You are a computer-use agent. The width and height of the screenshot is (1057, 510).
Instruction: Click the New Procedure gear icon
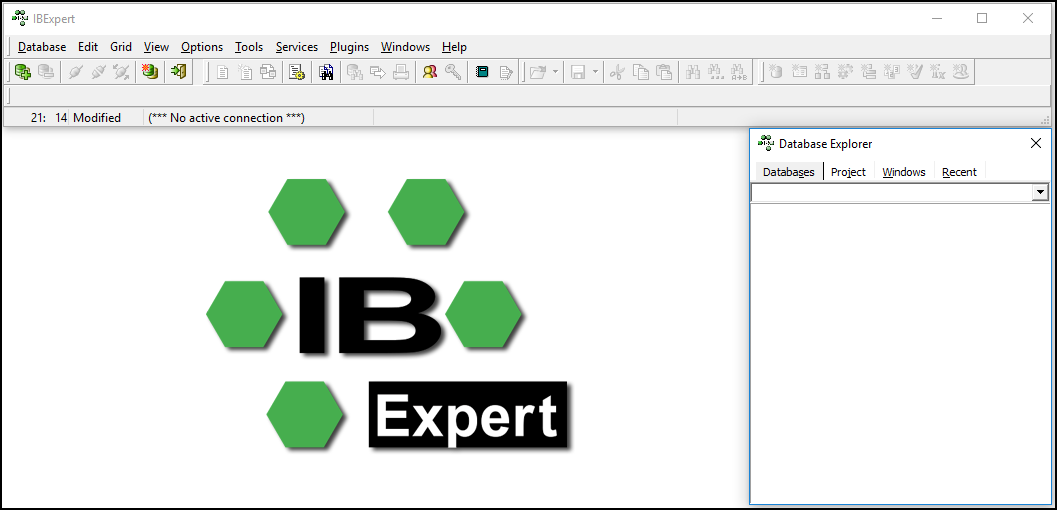845,72
